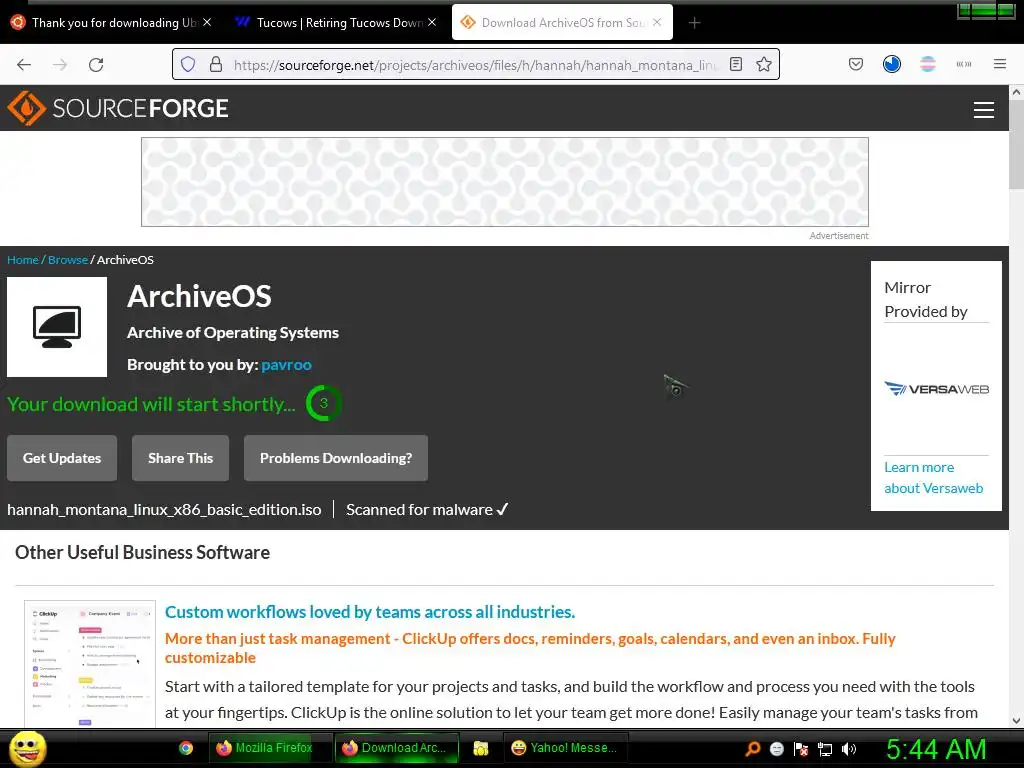The width and height of the screenshot is (1024, 768).
Task: Click the round gray tray icon
Action: (776, 748)
